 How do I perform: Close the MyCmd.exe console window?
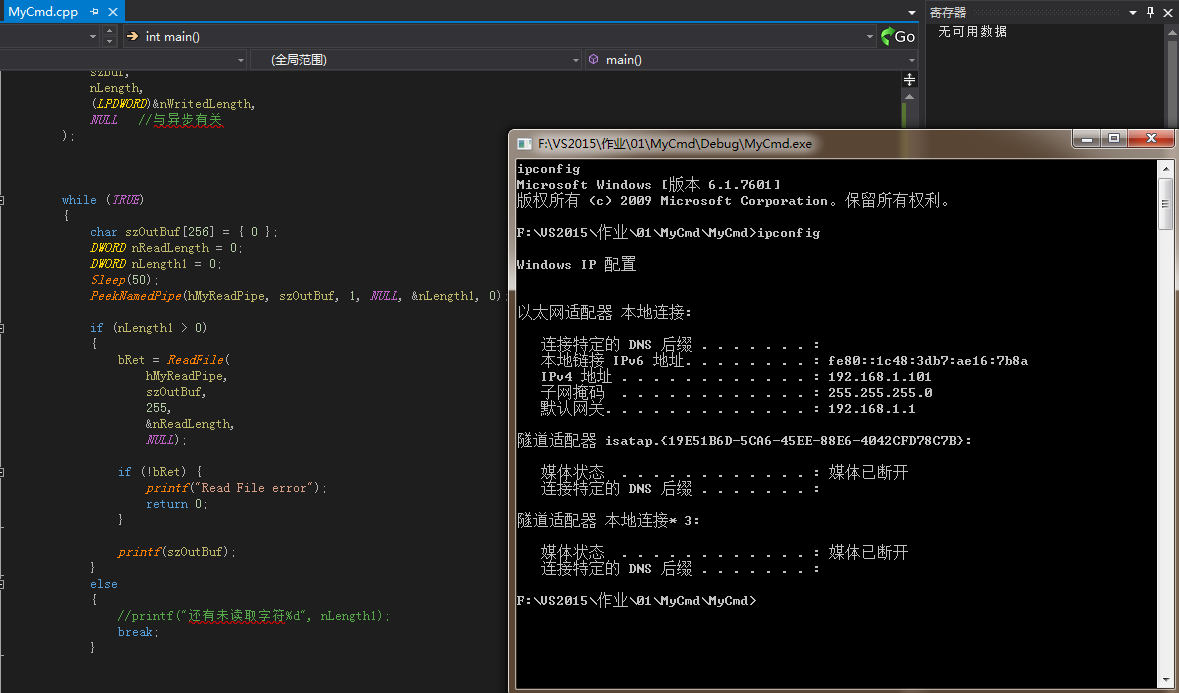tap(1150, 138)
